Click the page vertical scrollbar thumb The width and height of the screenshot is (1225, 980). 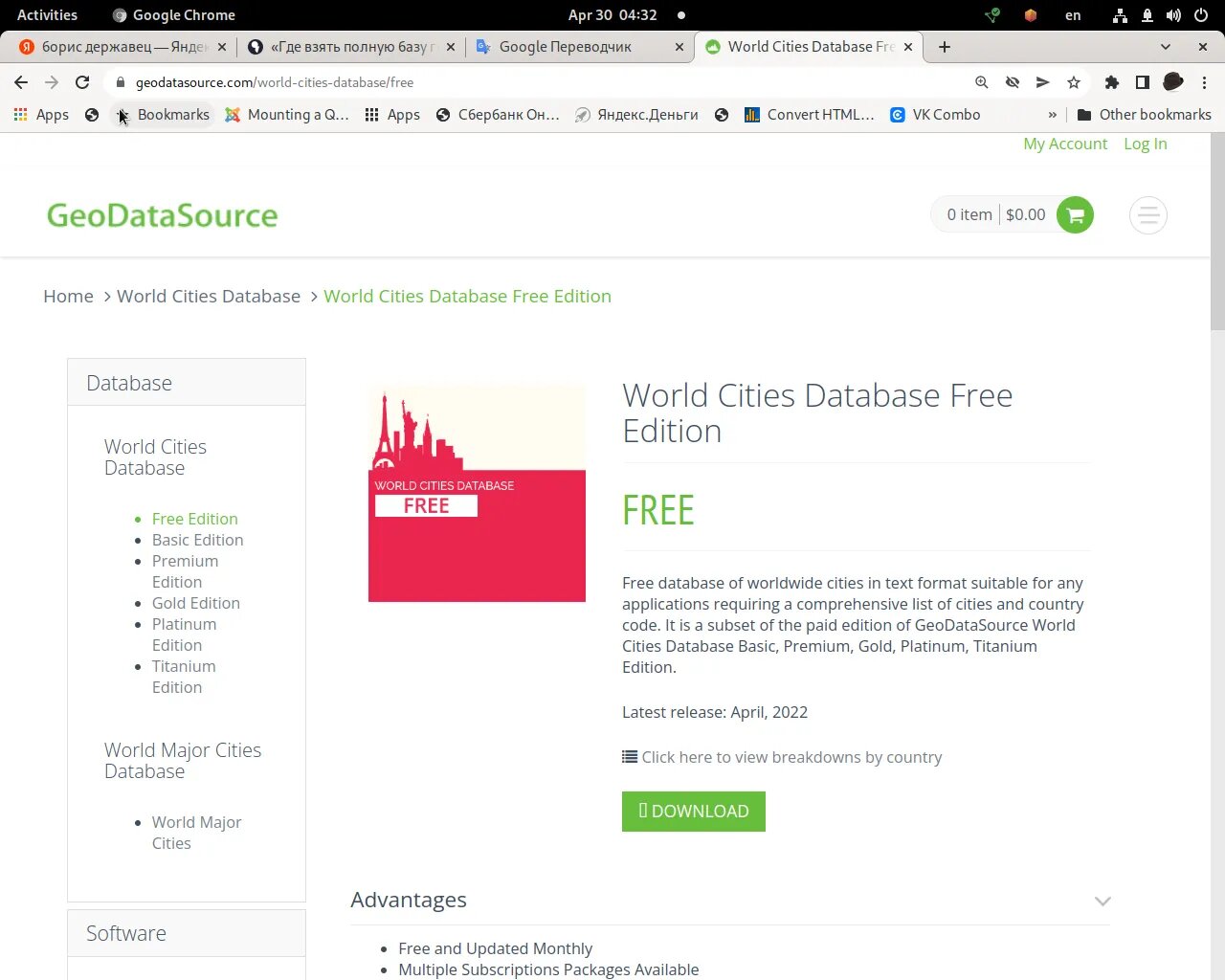pos(1217,231)
